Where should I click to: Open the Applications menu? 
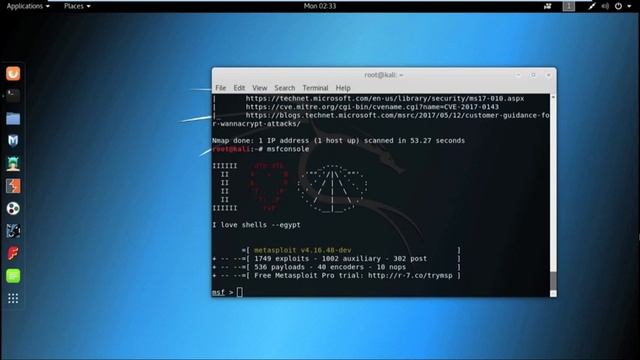(x=28, y=6)
